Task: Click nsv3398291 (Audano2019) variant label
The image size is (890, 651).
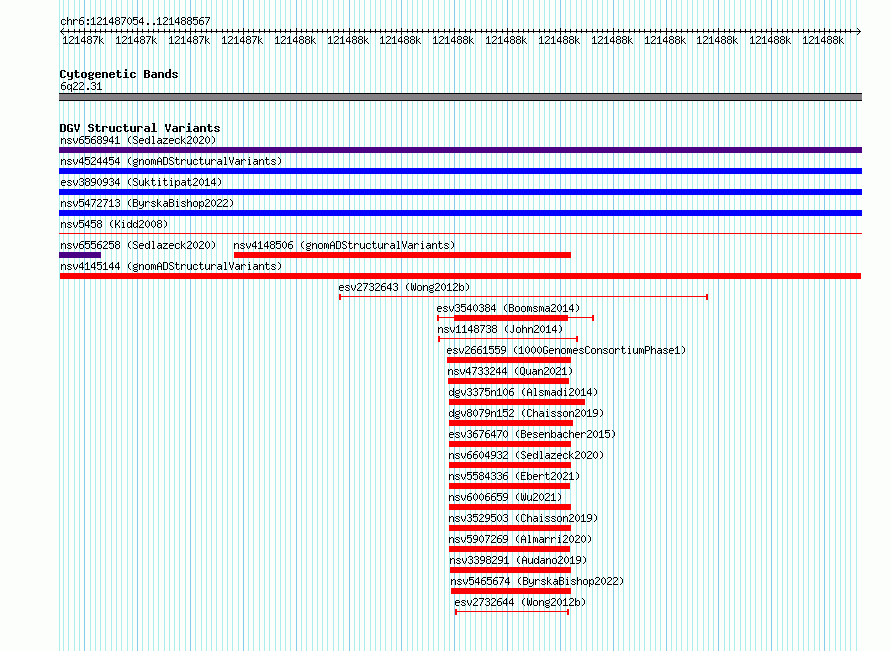Action: pyautogui.click(x=518, y=560)
